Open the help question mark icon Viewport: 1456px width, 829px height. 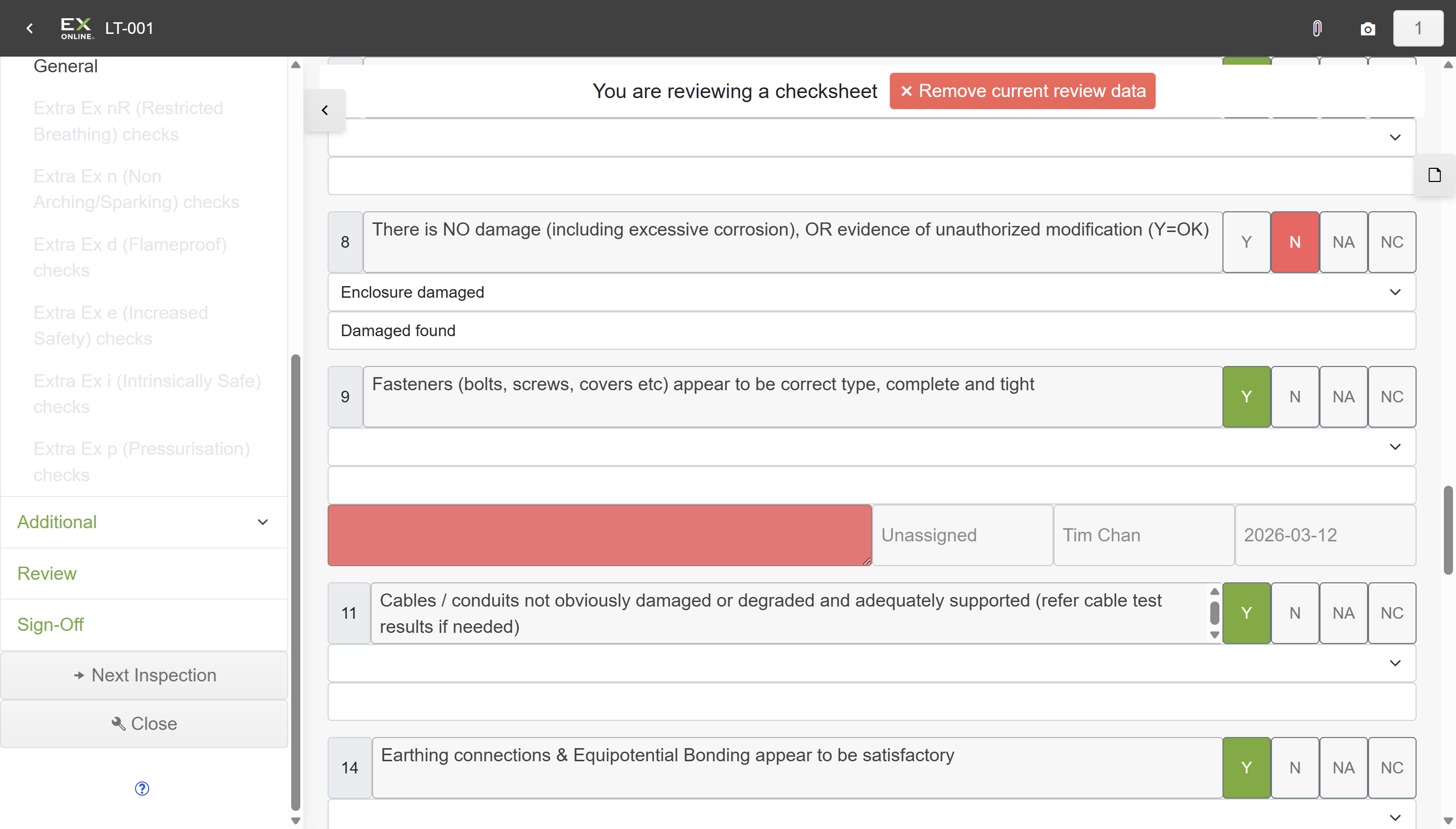[x=142, y=788]
